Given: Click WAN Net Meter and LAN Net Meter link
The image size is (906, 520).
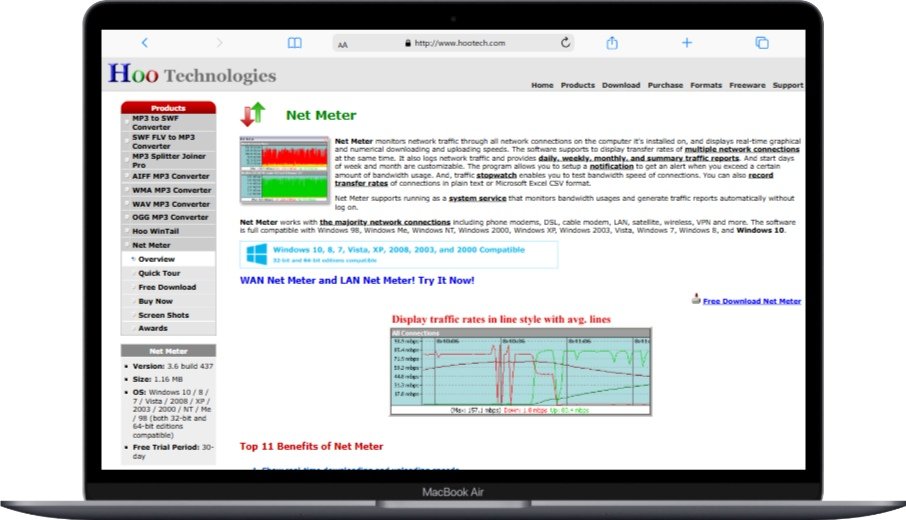Looking at the screenshot, I should click(x=357, y=280).
